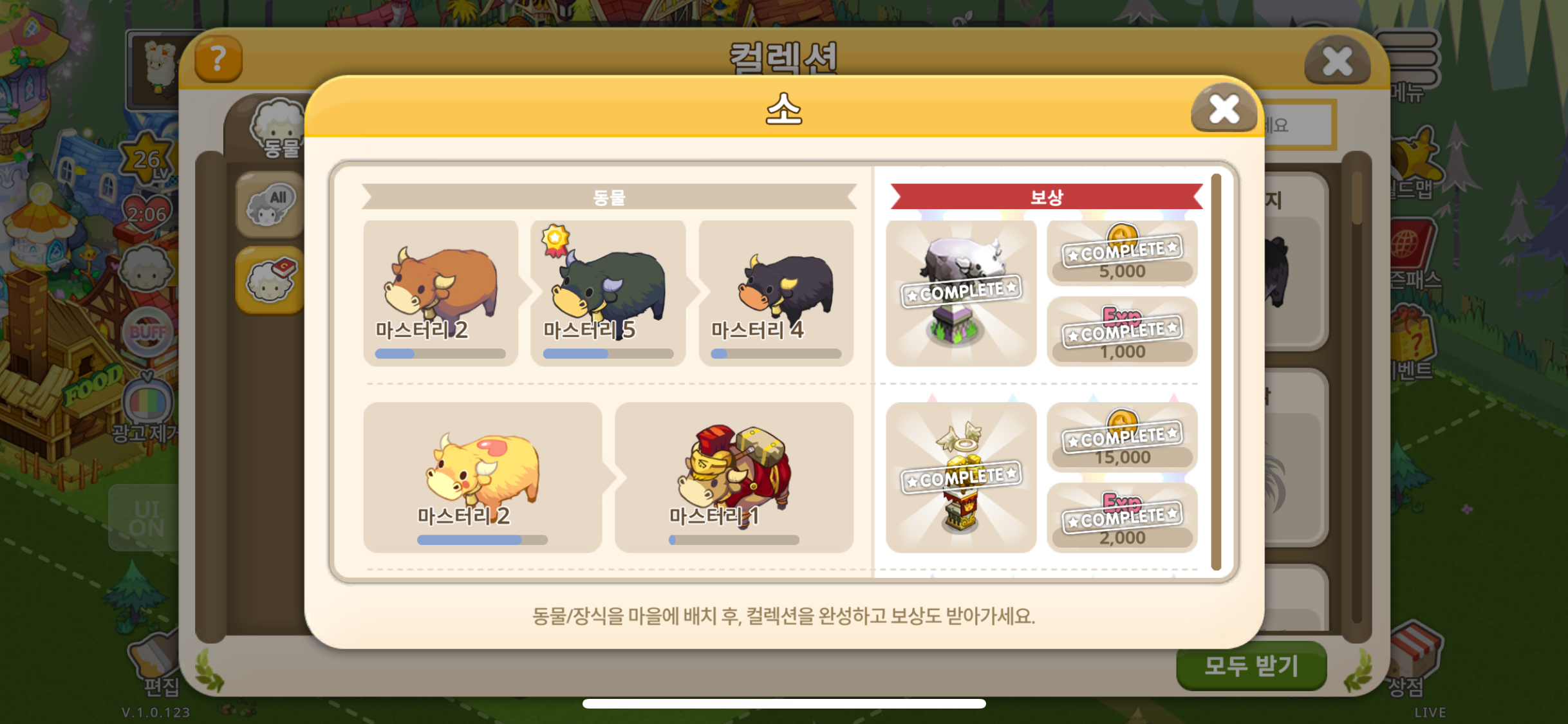This screenshot has width=1568, height=724.
Task: Close the 소 popup window
Action: click(1224, 109)
